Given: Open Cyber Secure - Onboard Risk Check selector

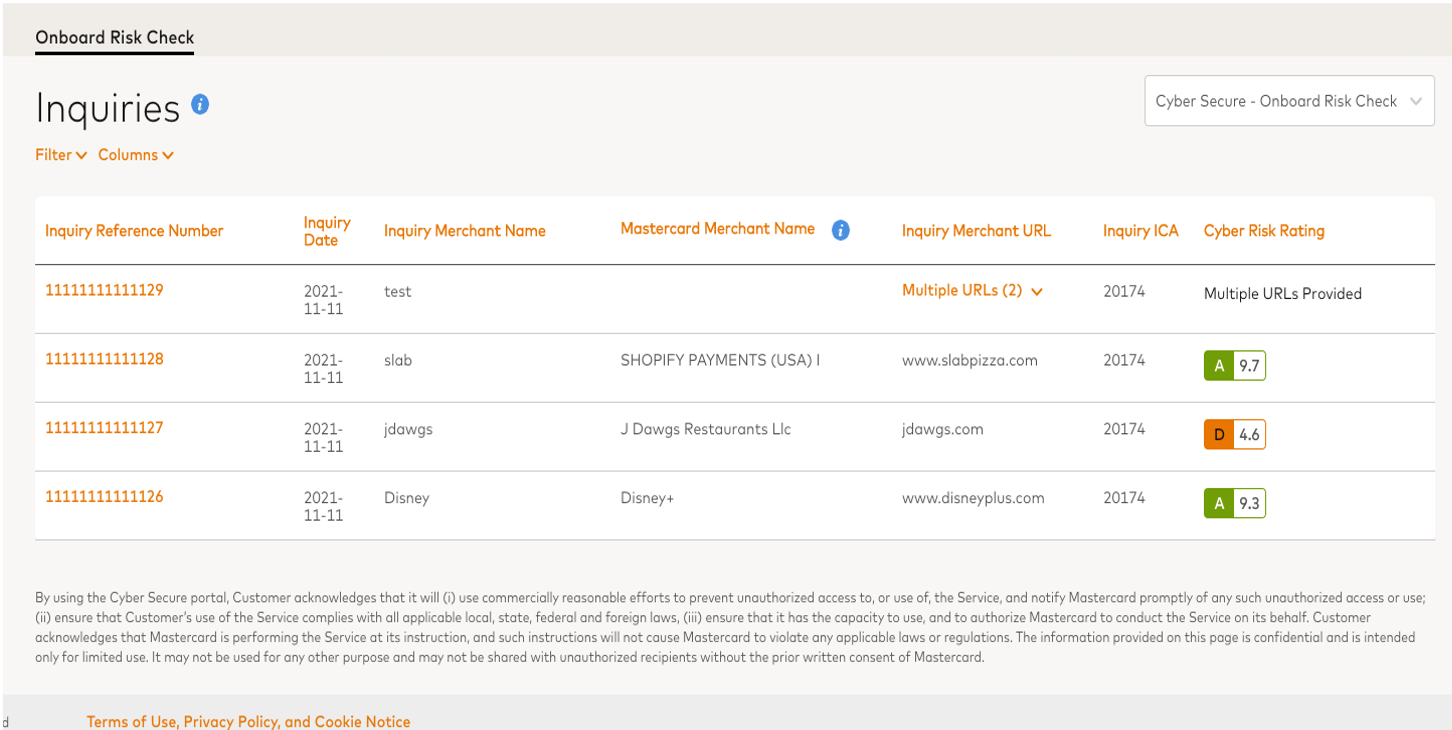Looking at the screenshot, I should click(x=1288, y=101).
